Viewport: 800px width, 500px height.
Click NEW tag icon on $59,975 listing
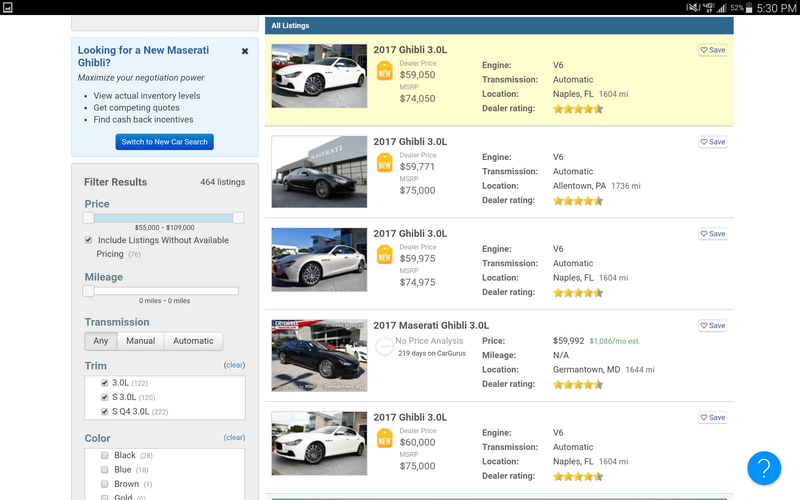click(385, 255)
